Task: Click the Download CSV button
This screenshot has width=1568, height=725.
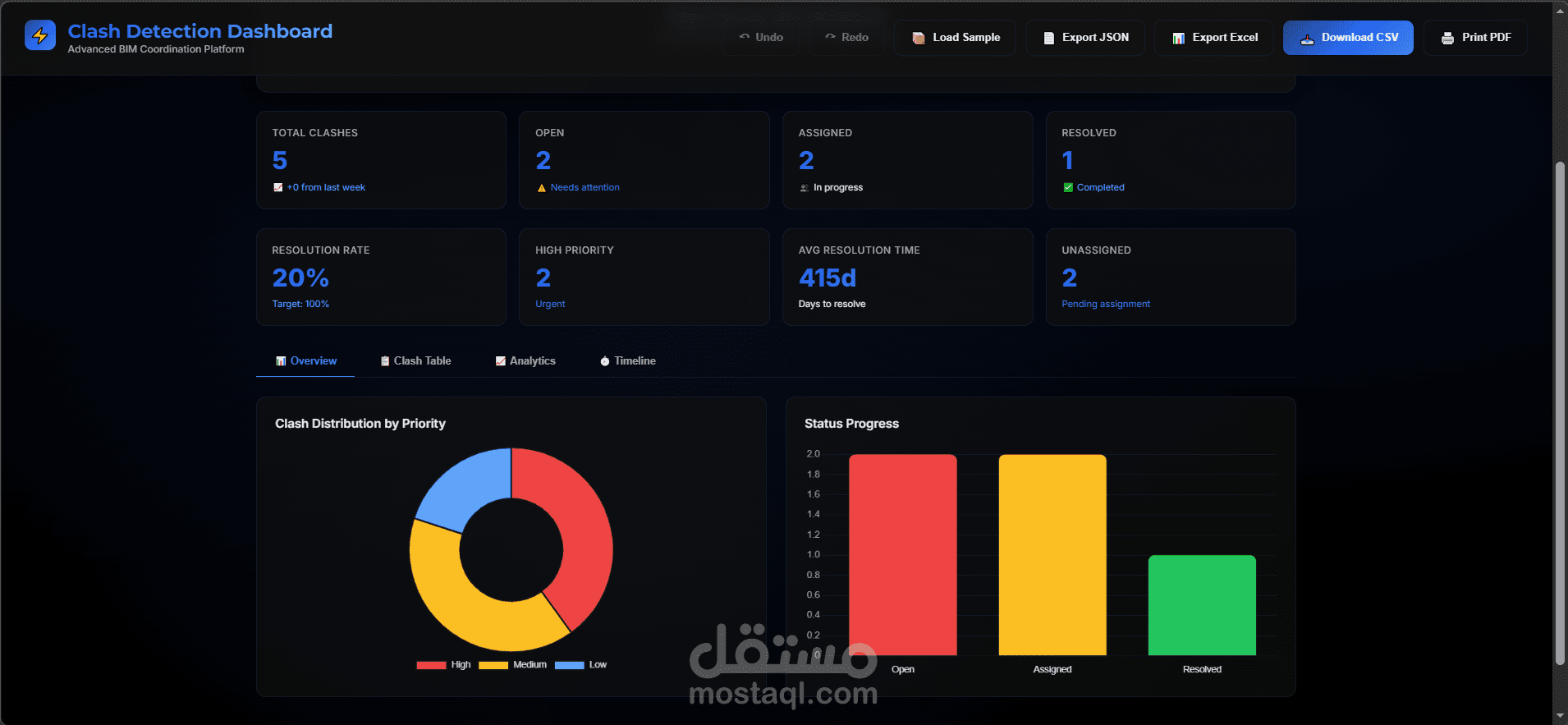Action: [x=1348, y=38]
